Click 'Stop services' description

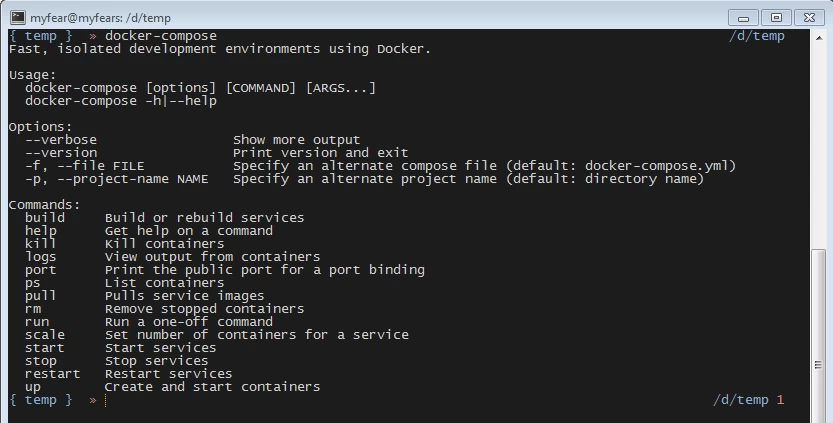157,361
